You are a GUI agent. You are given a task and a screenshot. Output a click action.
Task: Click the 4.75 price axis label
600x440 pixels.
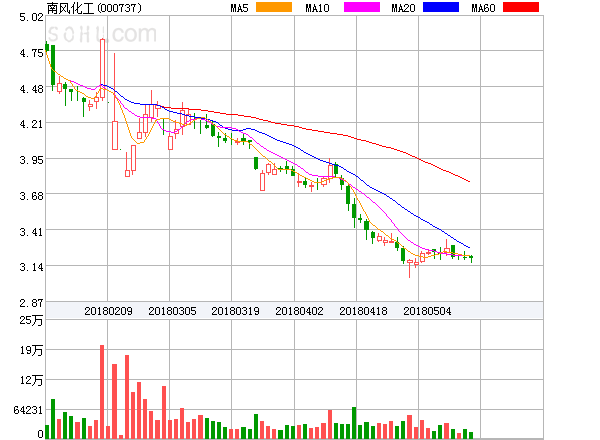[31, 53]
